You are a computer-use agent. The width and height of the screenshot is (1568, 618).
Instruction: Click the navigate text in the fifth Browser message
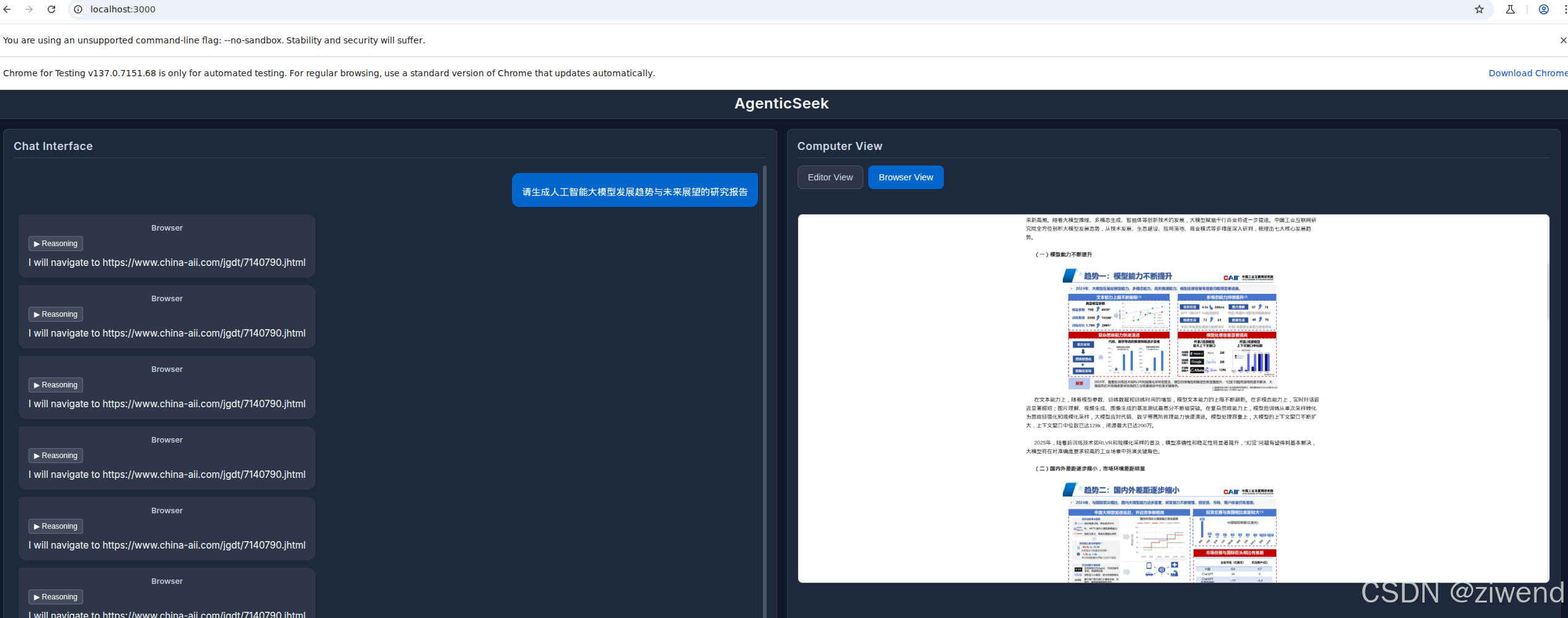click(x=167, y=545)
